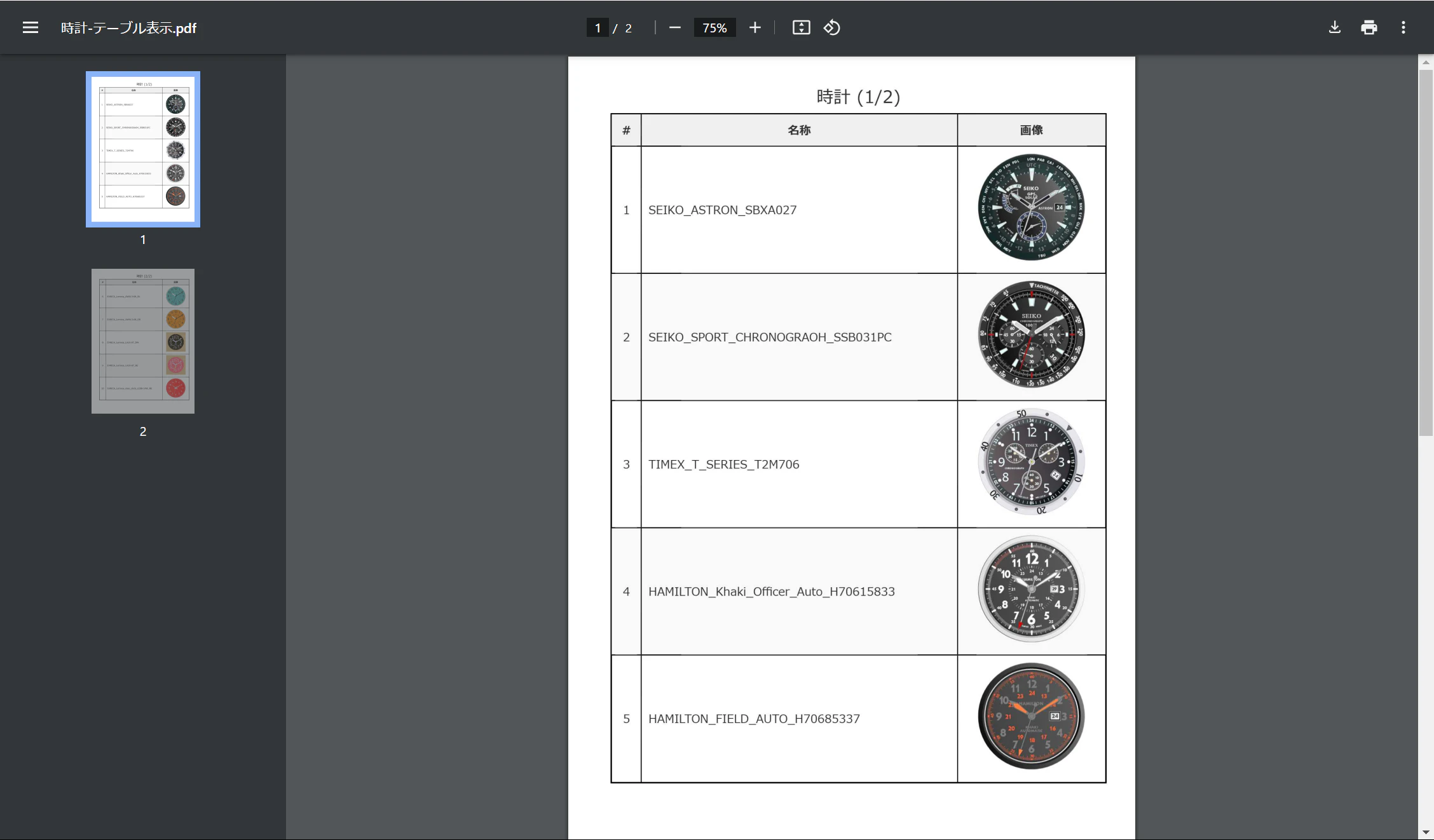
Task: Click the HAMILTON_Khaki_Officer_Auto_H70615833 name cell
Action: pyautogui.click(x=799, y=592)
